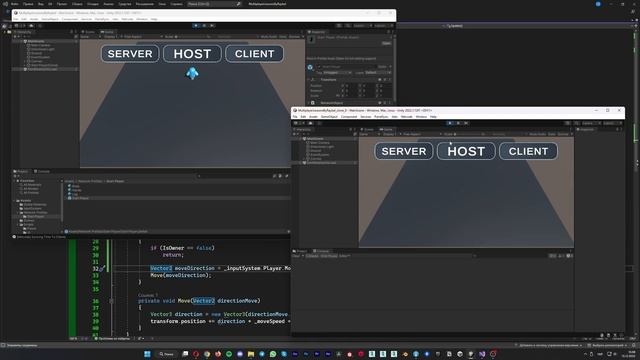This screenshot has width=640, height=360.
Task: Click Step button in left Unity window
Action: click(x=212, y=25)
